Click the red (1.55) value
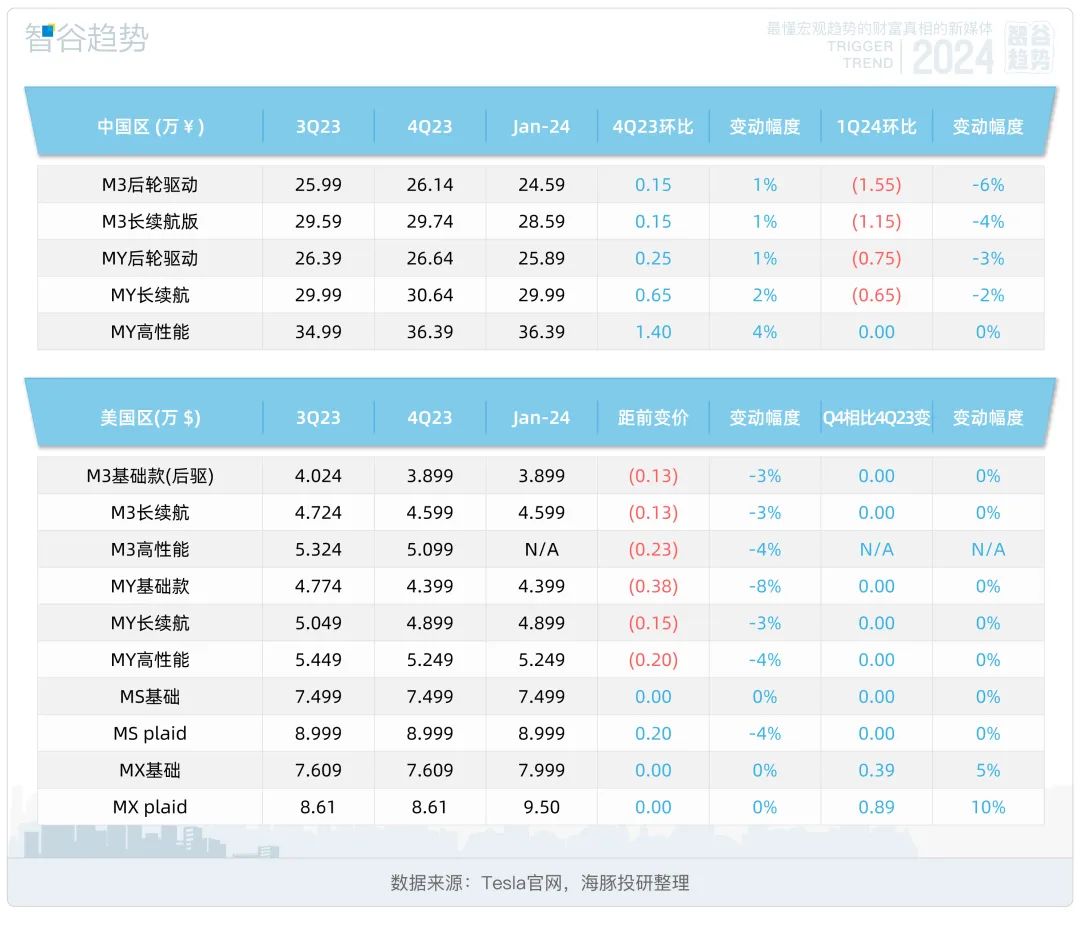The height and width of the screenshot is (932, 1080). (x=876, y=185)
